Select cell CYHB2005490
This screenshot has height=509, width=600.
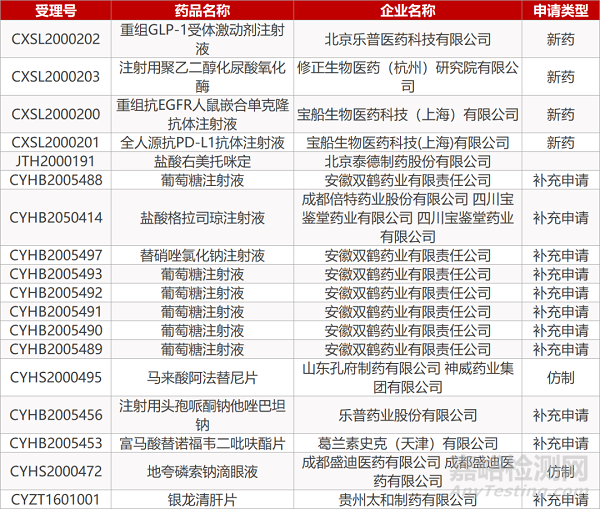pyautogui.click(x=56, y=330)
